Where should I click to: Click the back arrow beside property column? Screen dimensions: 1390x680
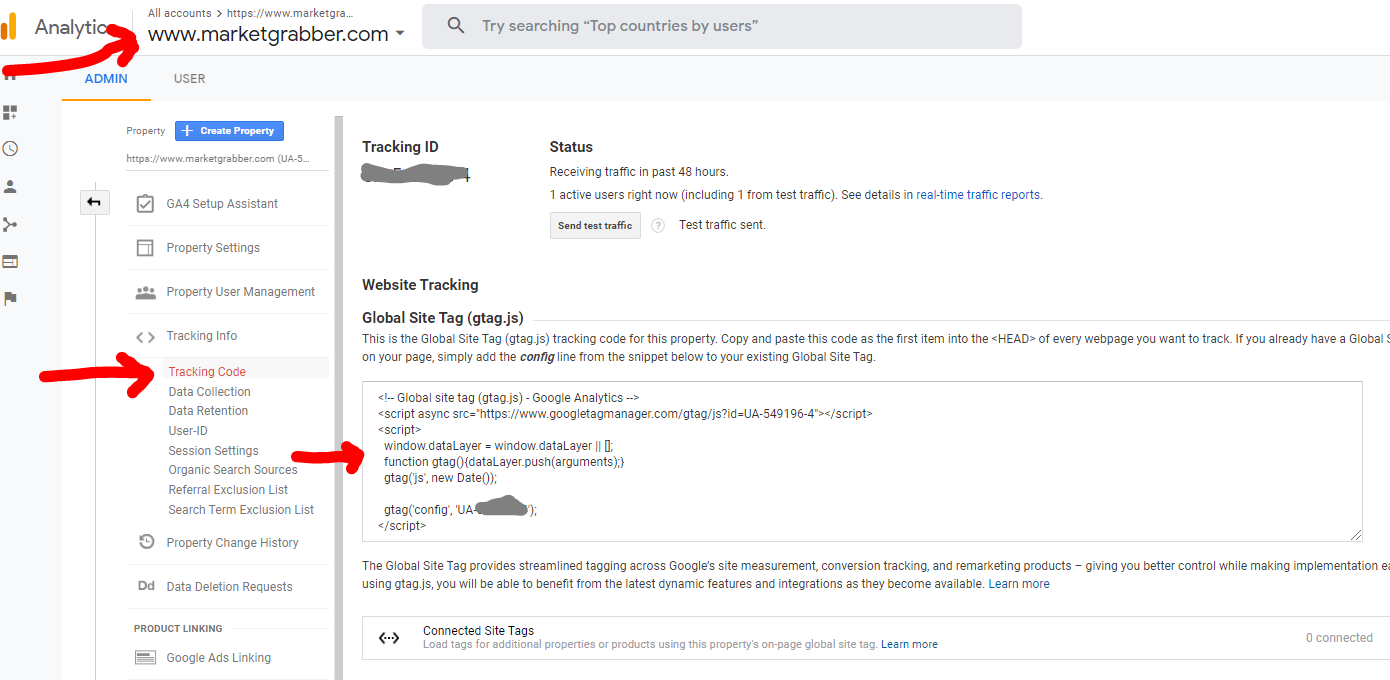94,203
